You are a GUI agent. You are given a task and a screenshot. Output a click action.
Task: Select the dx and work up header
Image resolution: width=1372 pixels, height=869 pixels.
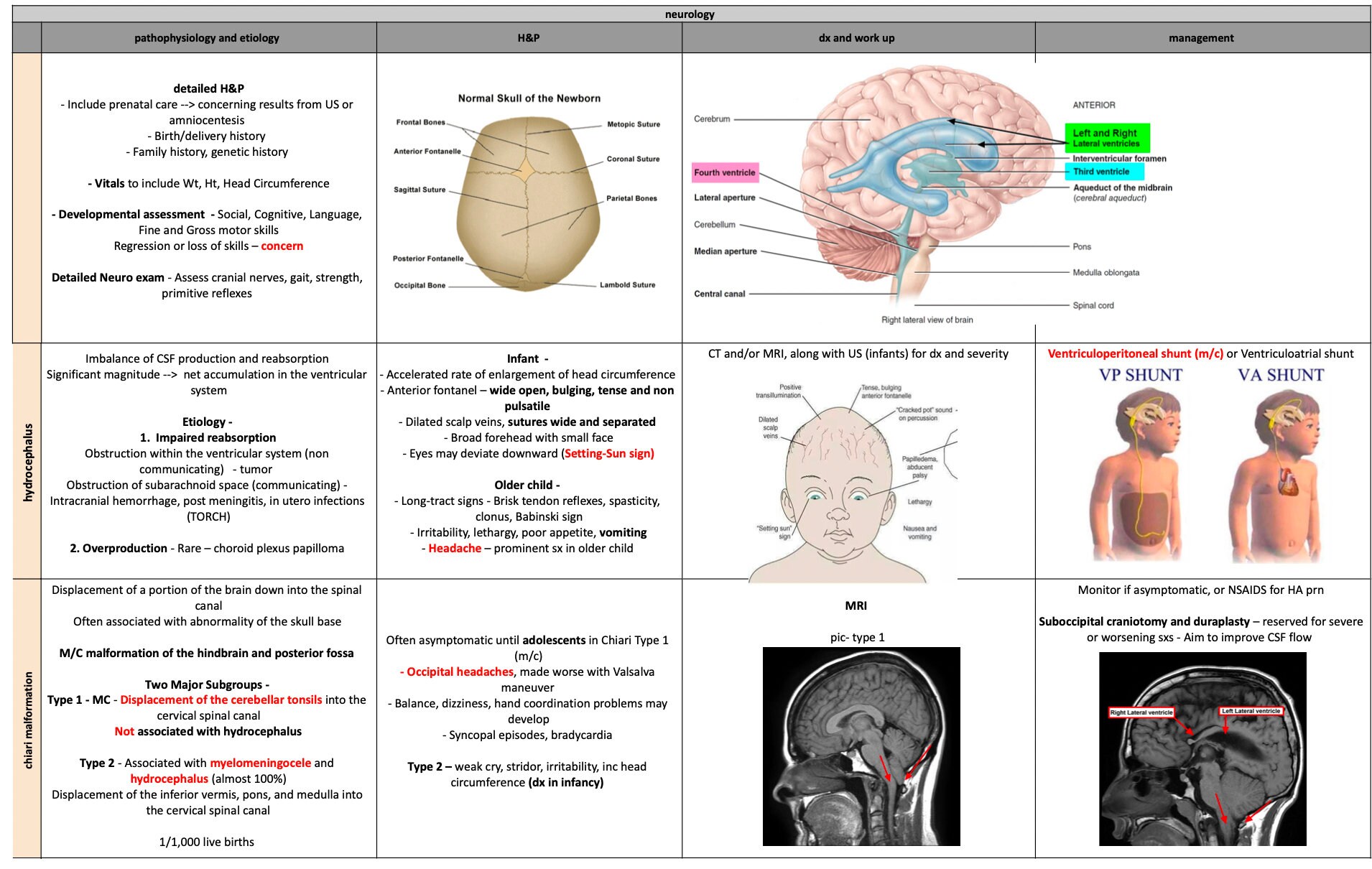[x=856, y=37]
